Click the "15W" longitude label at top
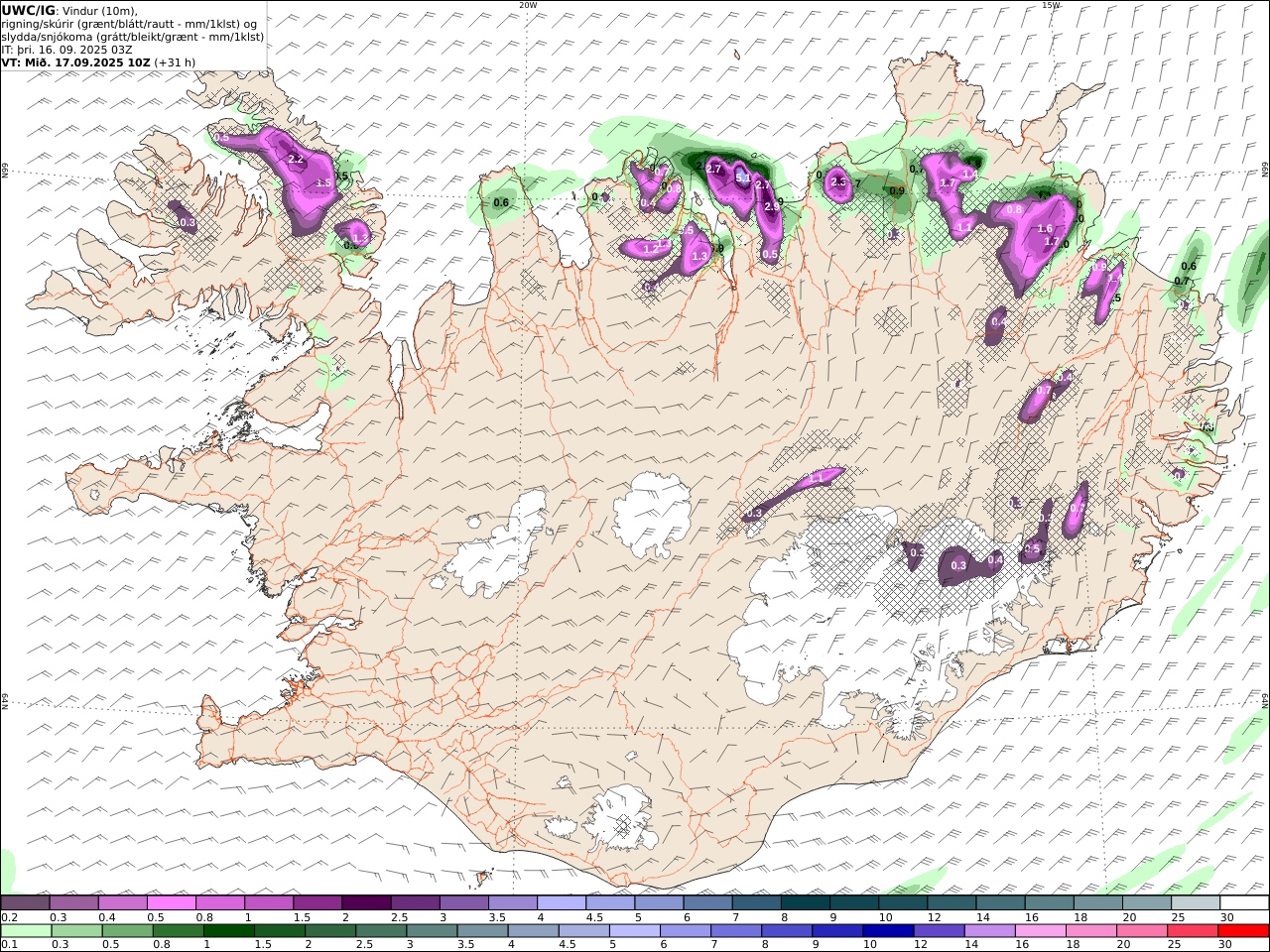 pos(1051,5)
